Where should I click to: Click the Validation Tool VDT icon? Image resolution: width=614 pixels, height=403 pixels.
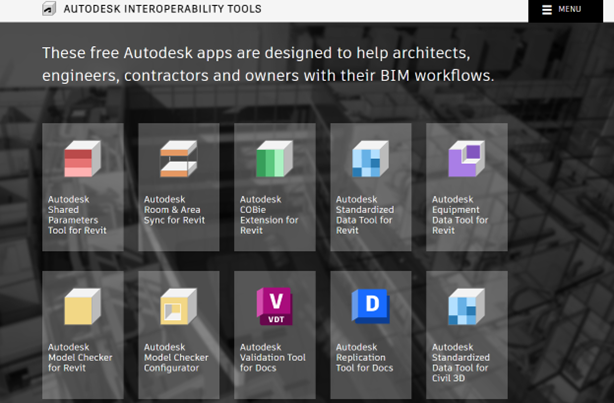274,306
